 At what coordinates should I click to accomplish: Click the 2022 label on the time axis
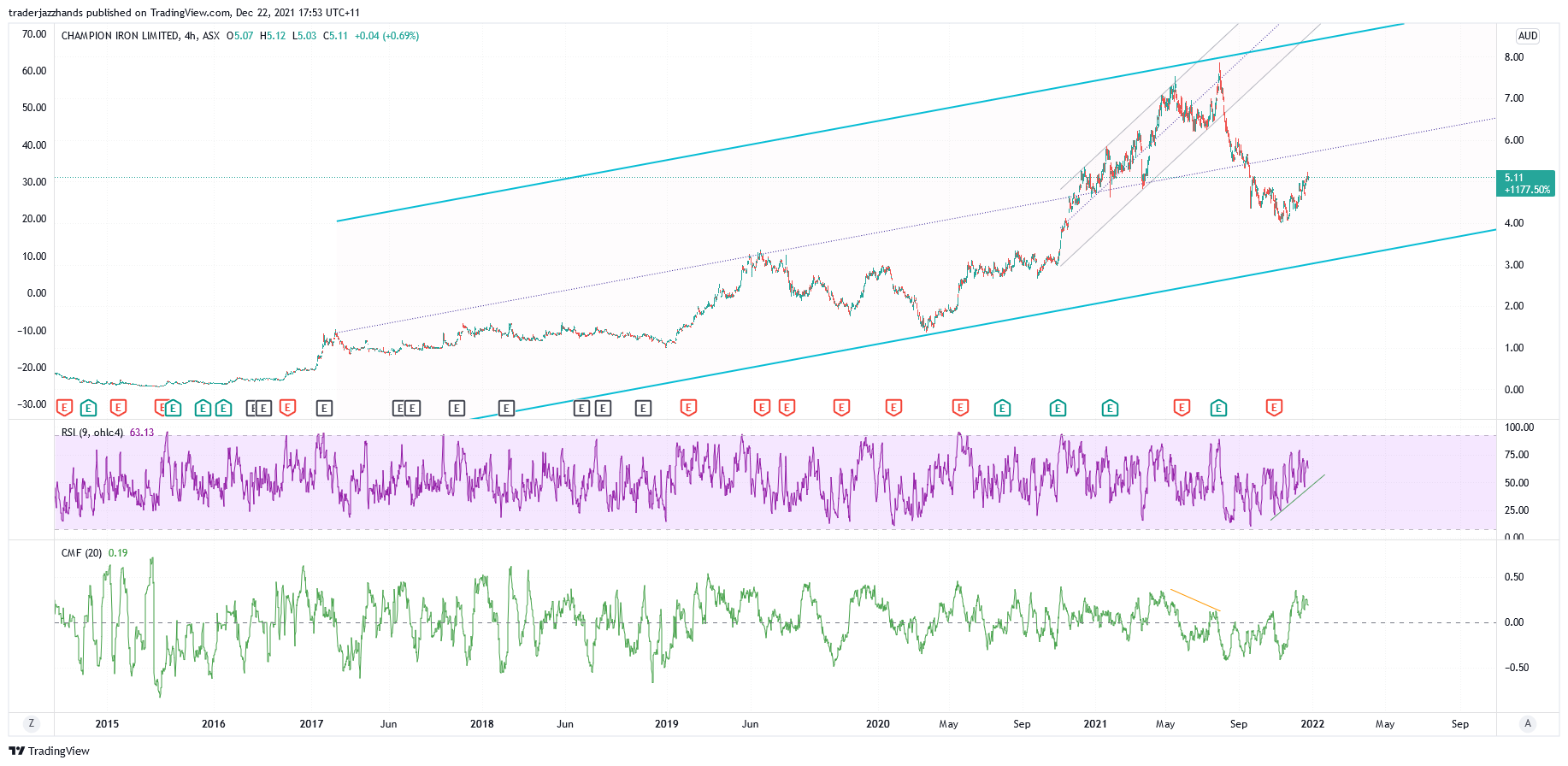(x=1312, y=724)
